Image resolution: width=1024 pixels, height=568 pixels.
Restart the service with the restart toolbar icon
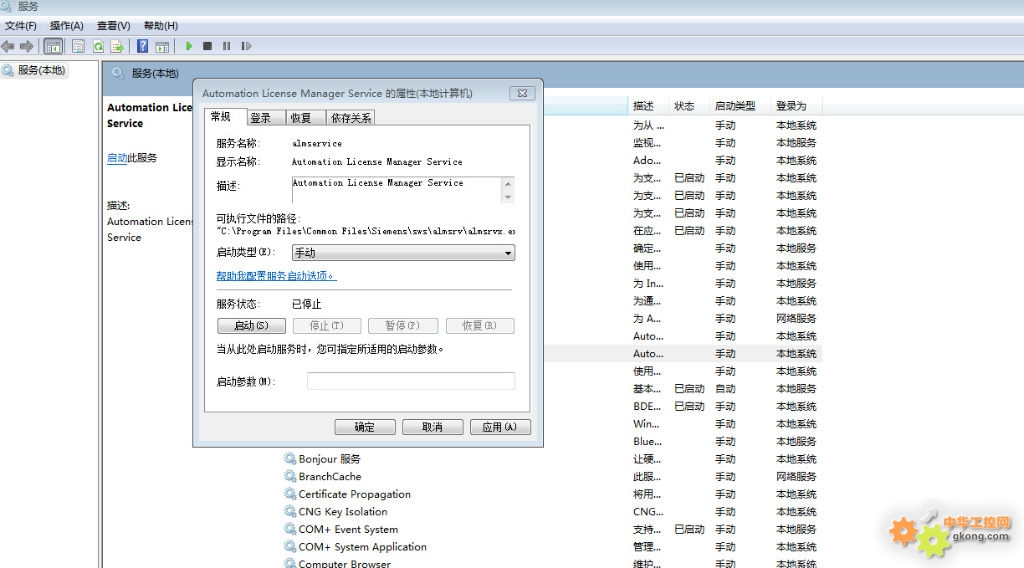246,46
